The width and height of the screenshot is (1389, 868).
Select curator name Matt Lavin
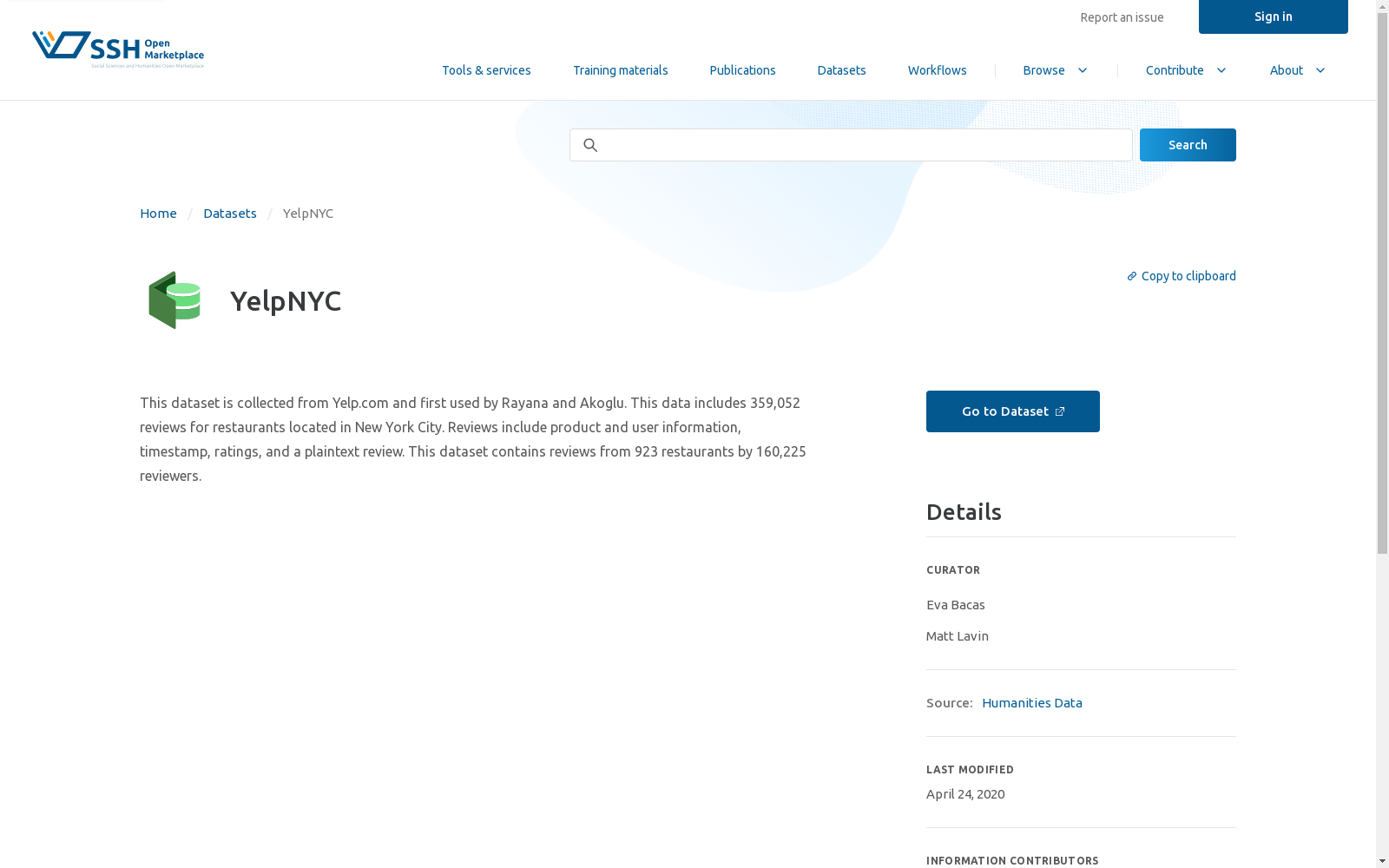pos(958,636)
